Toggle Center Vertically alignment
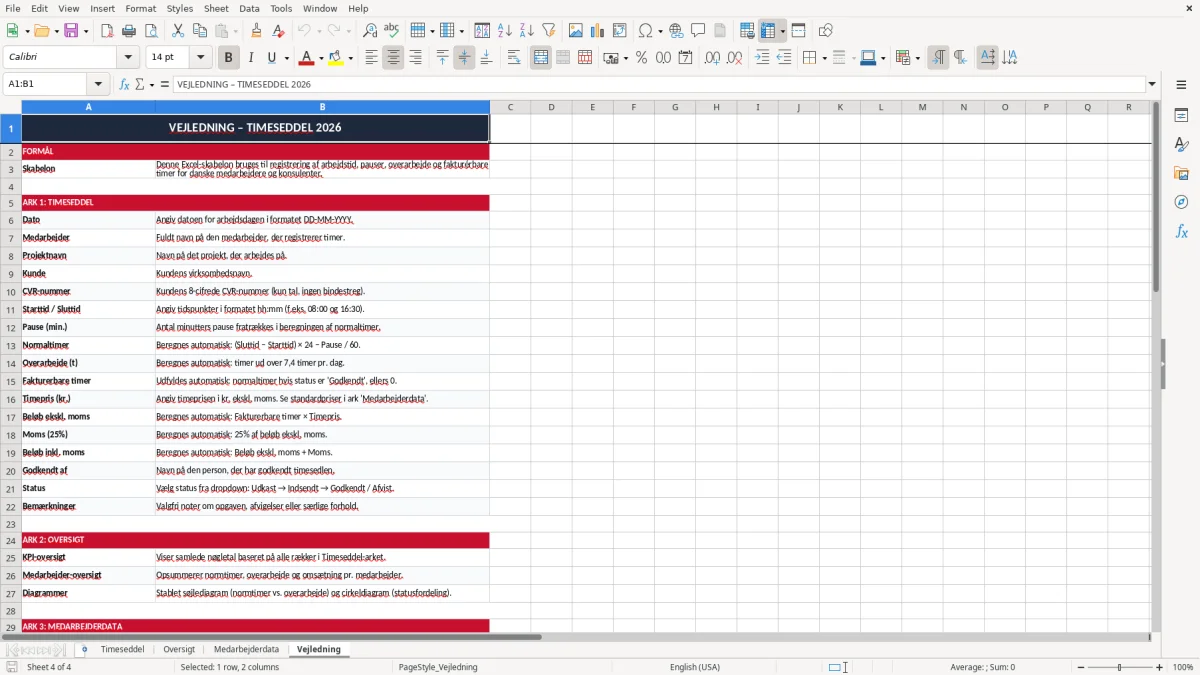 [464, 58]
